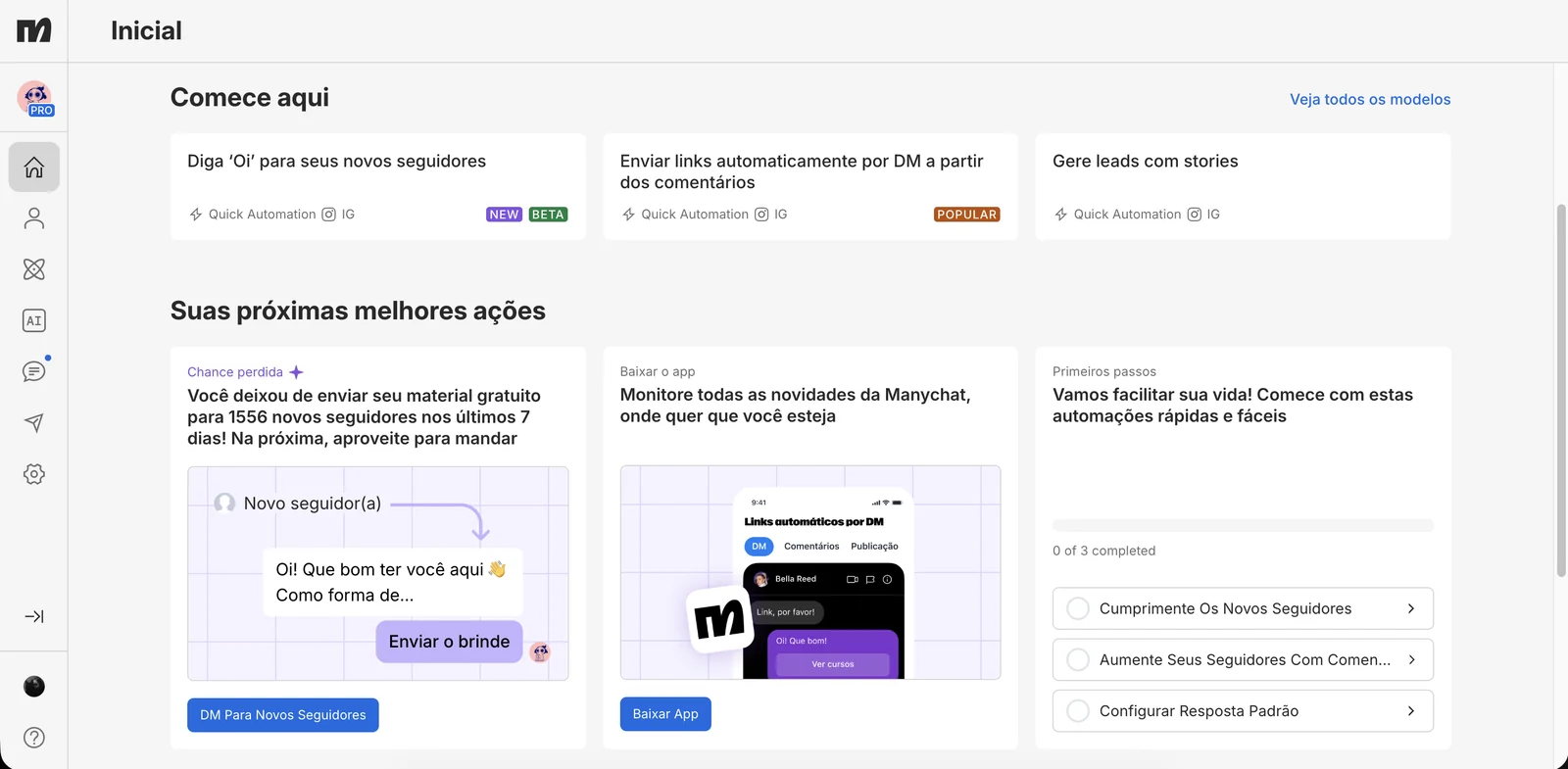Click DM Para Novos Seguidores button

pyautogui.click(x=283, y=715)
